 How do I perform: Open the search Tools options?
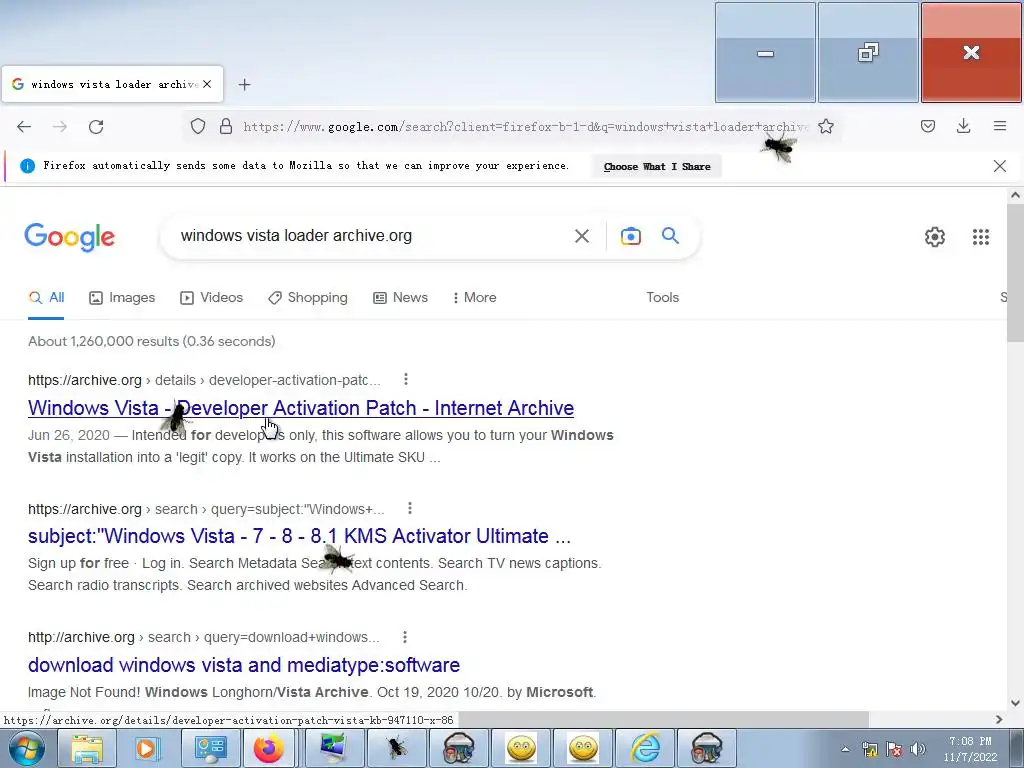pos(663,298)
